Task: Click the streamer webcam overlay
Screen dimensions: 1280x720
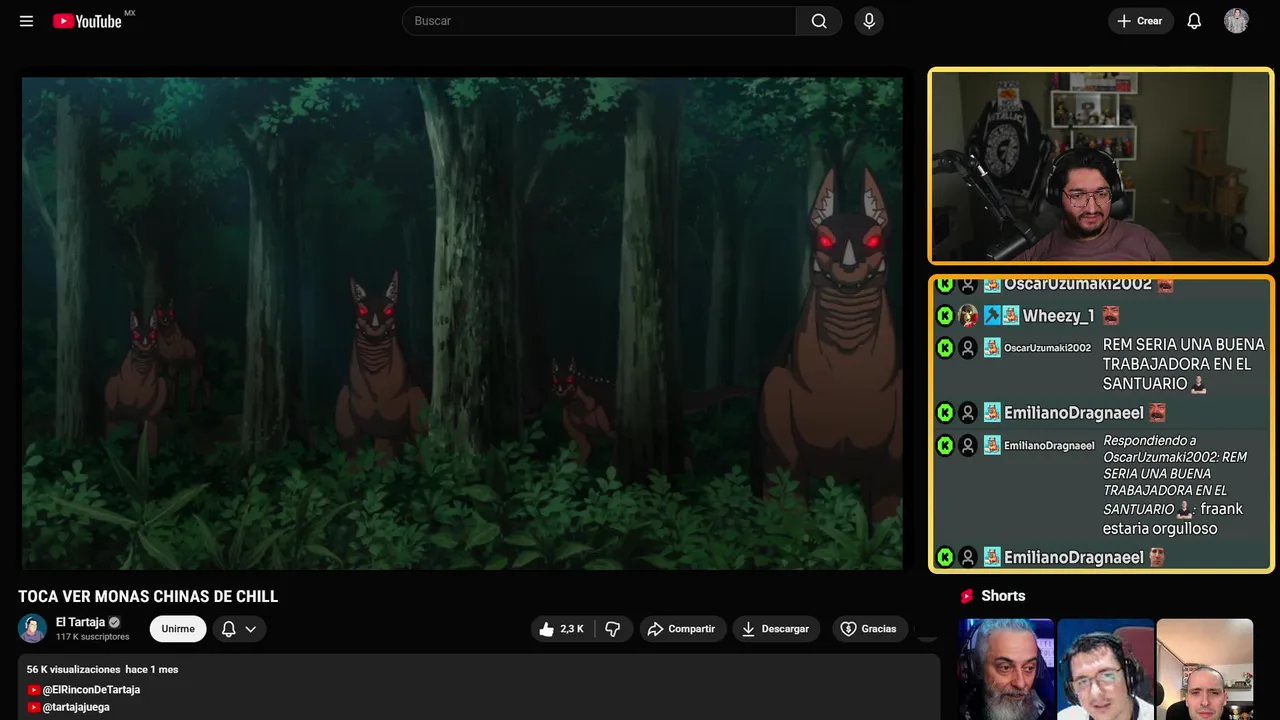Action: coord(1101,166)
